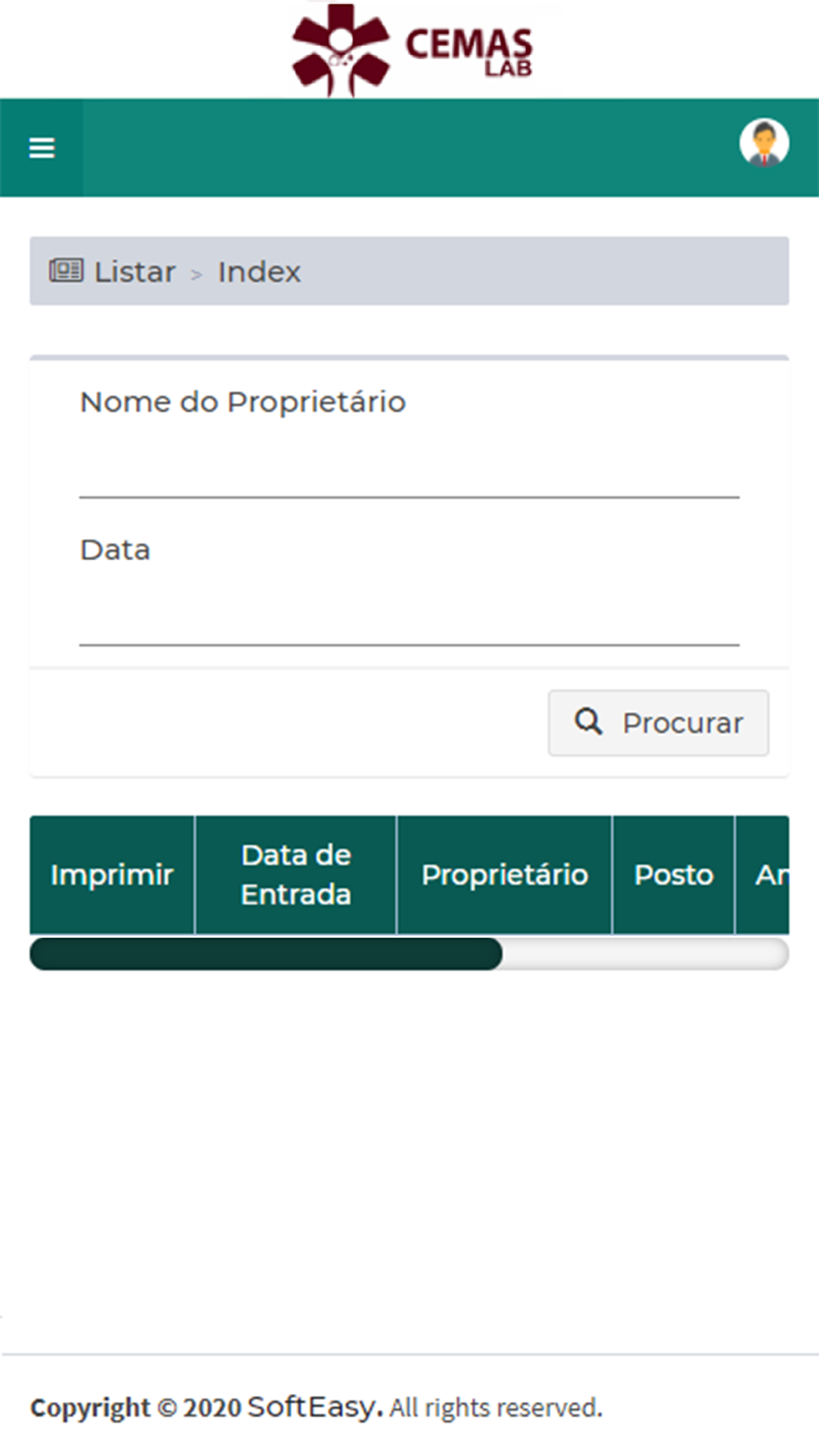819x1456 pixels.
Task: Click the partially visible last column header
Action: tap(762, 875)
